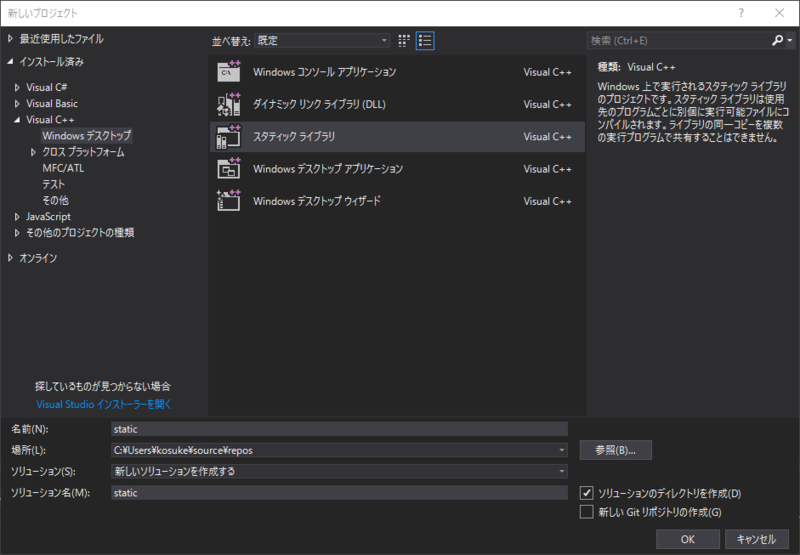Image resolution: width=800 pixels, height=555 pixels.
Task: Expand the Visual C# node
Action: click(17, 87)
